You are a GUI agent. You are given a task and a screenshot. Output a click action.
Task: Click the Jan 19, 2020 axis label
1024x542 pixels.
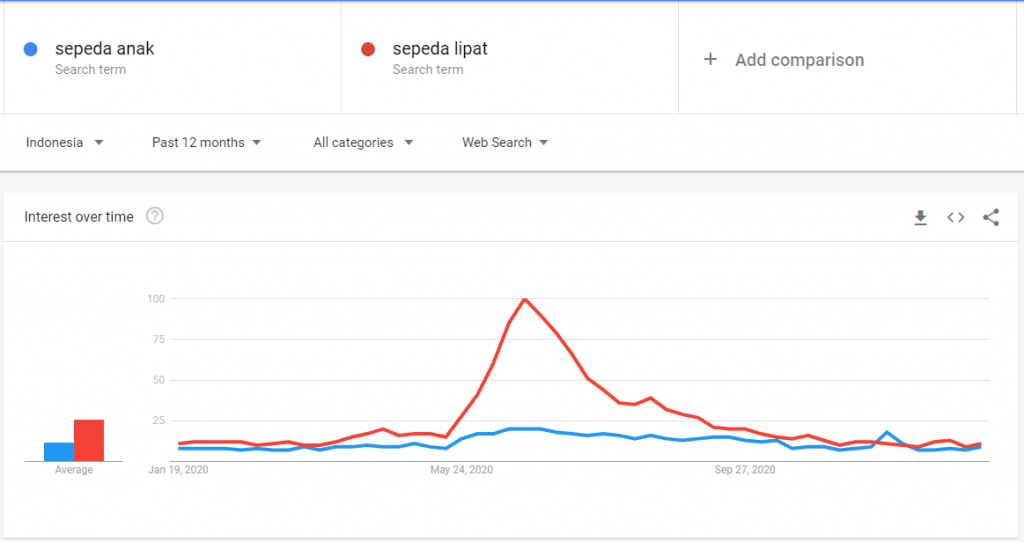179,469
